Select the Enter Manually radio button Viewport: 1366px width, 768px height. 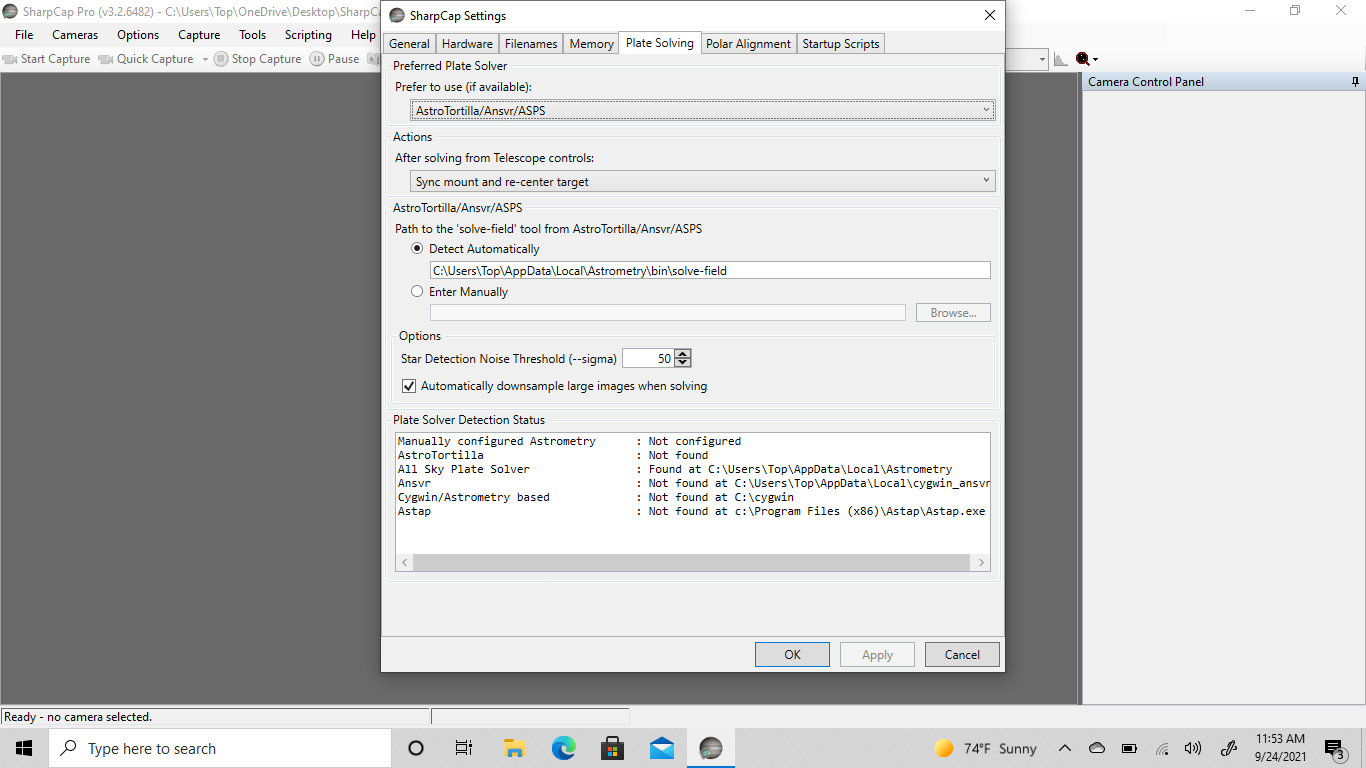pyautogui.click(x=418, y=292)
